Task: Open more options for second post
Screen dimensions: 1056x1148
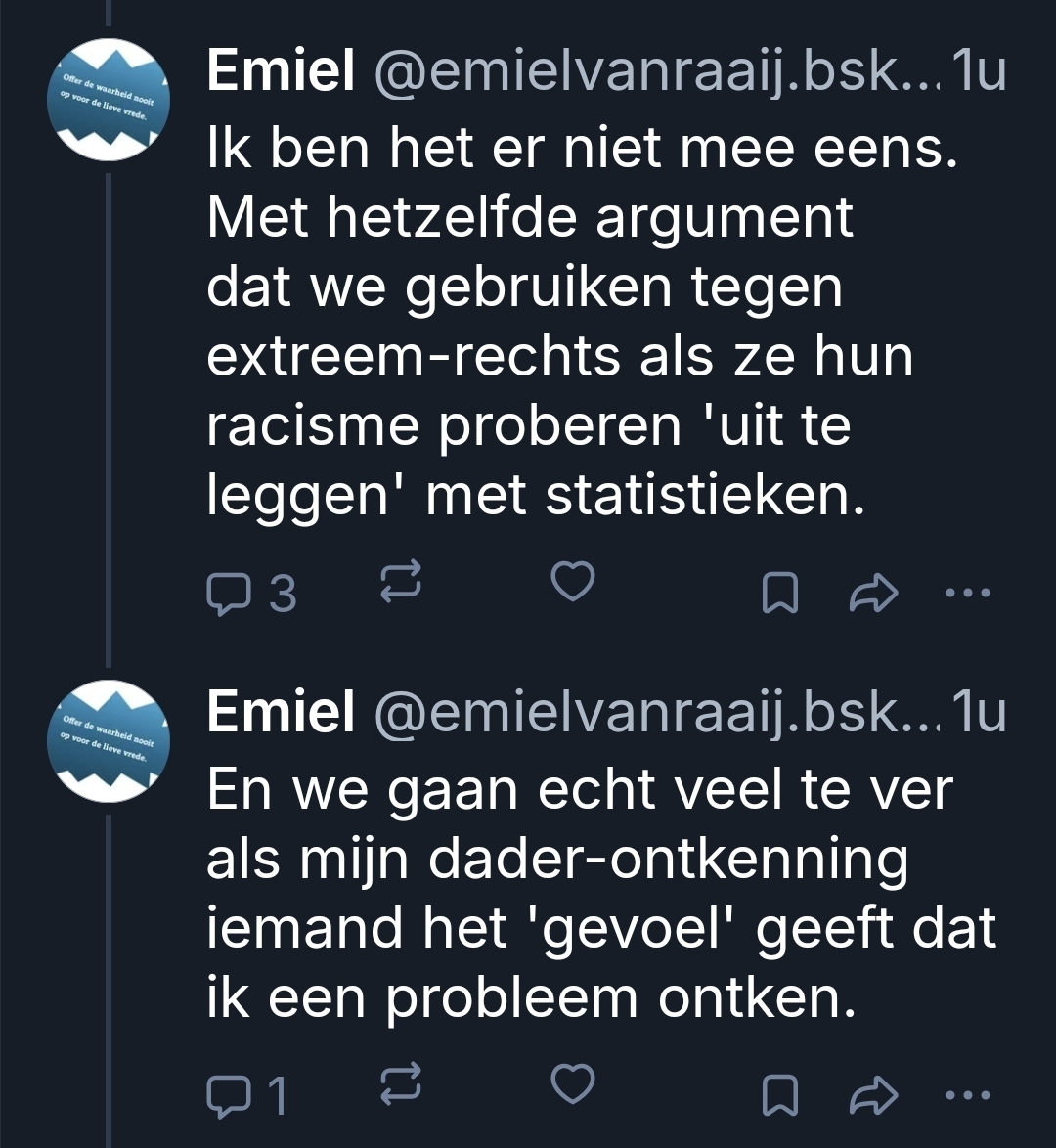Action: click(x=970, y=1094)
